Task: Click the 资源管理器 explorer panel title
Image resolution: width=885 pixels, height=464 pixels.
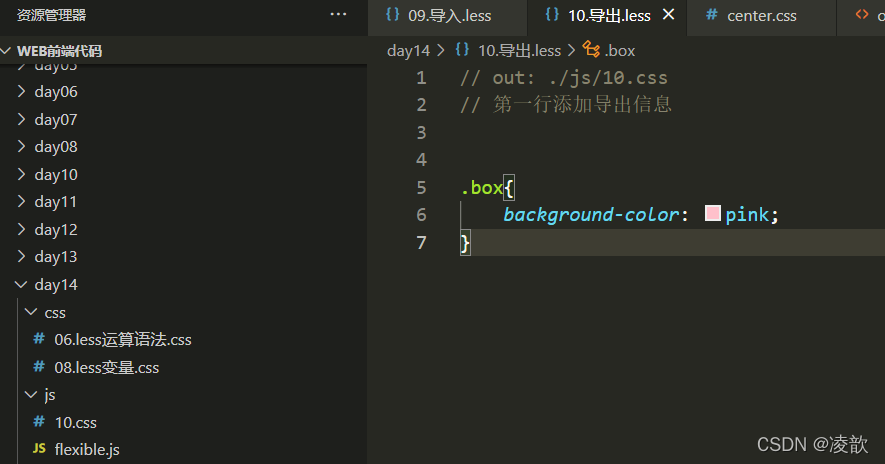Action: [x=51, y=15]
